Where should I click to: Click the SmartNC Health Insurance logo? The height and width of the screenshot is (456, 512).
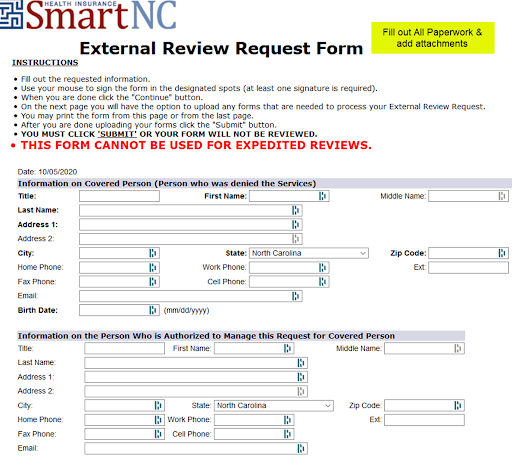[x=88, y=15]
